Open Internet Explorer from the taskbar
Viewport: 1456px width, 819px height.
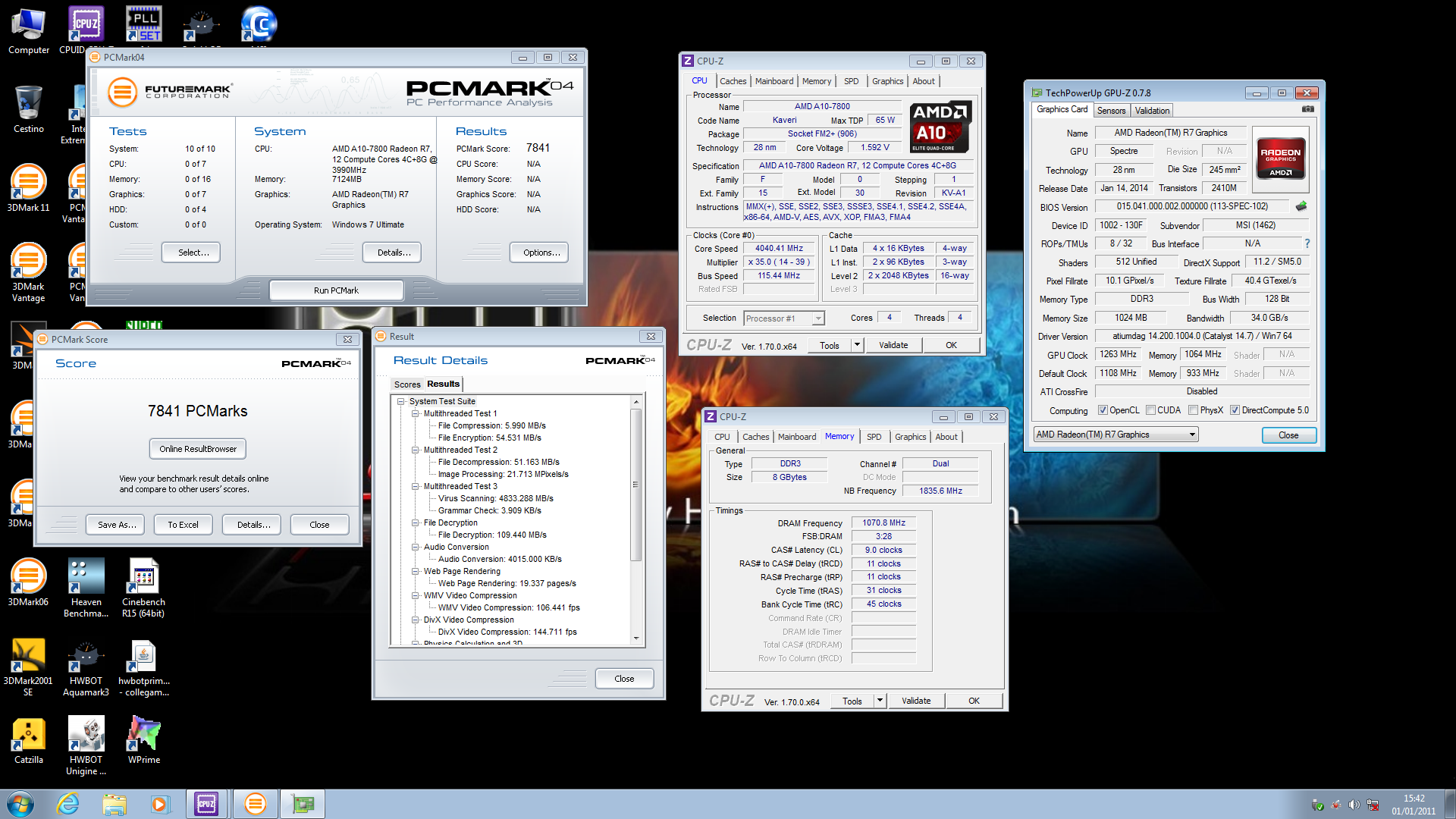pyautogui.click(x=68, y=804)
